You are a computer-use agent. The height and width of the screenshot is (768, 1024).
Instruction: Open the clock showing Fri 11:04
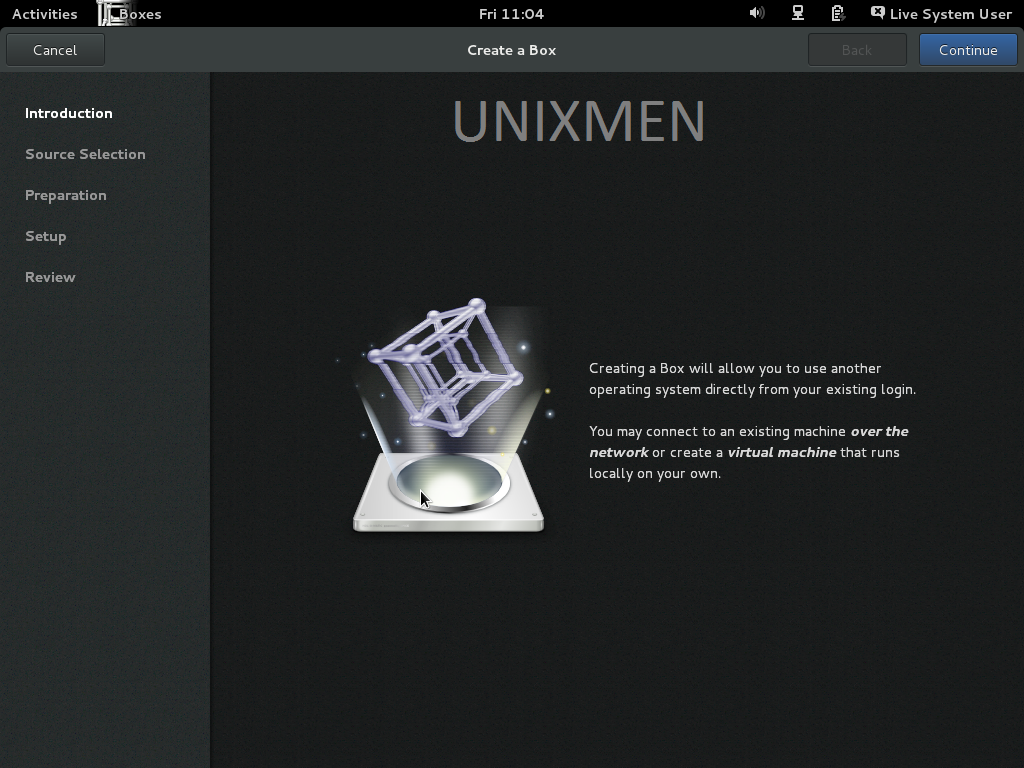coord(511,14)
